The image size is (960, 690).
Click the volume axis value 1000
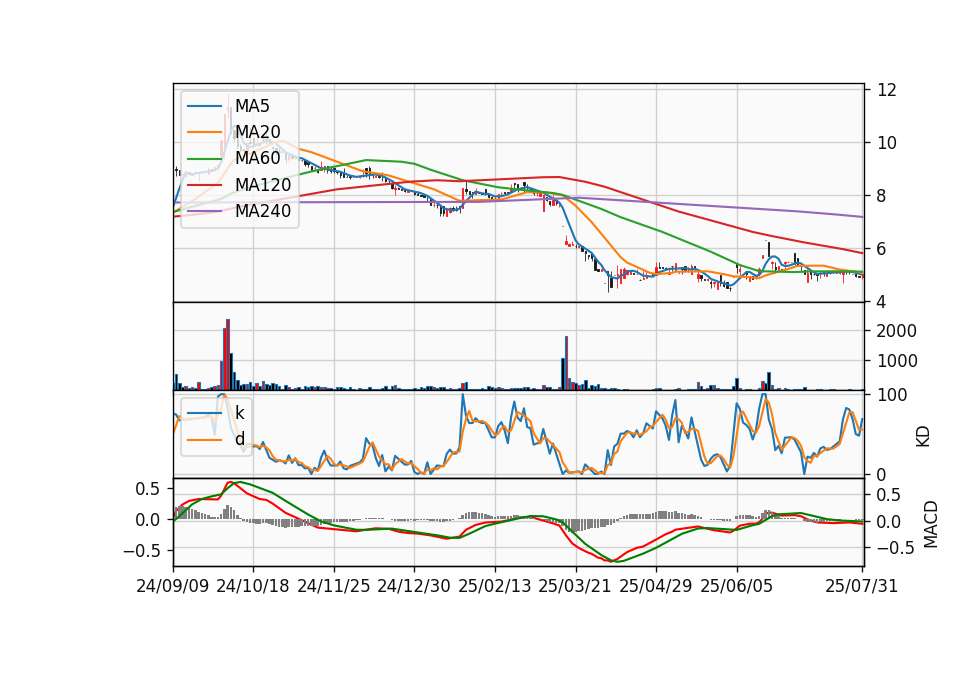[x=897, y=361]
